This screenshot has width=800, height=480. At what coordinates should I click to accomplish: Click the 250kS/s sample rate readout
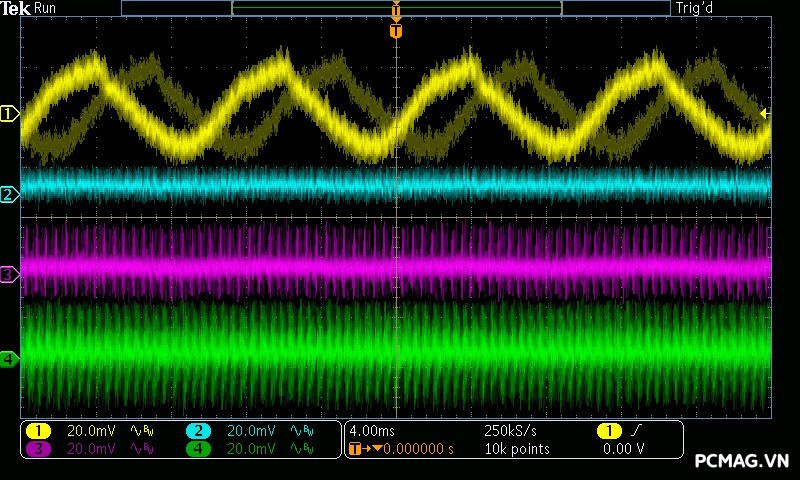click(x=511, y=431)
